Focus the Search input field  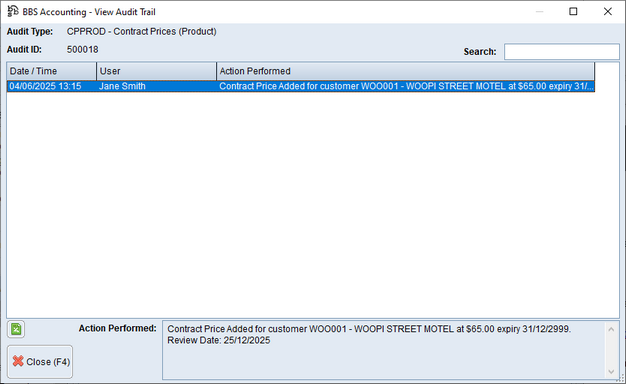tap(562, 52)
